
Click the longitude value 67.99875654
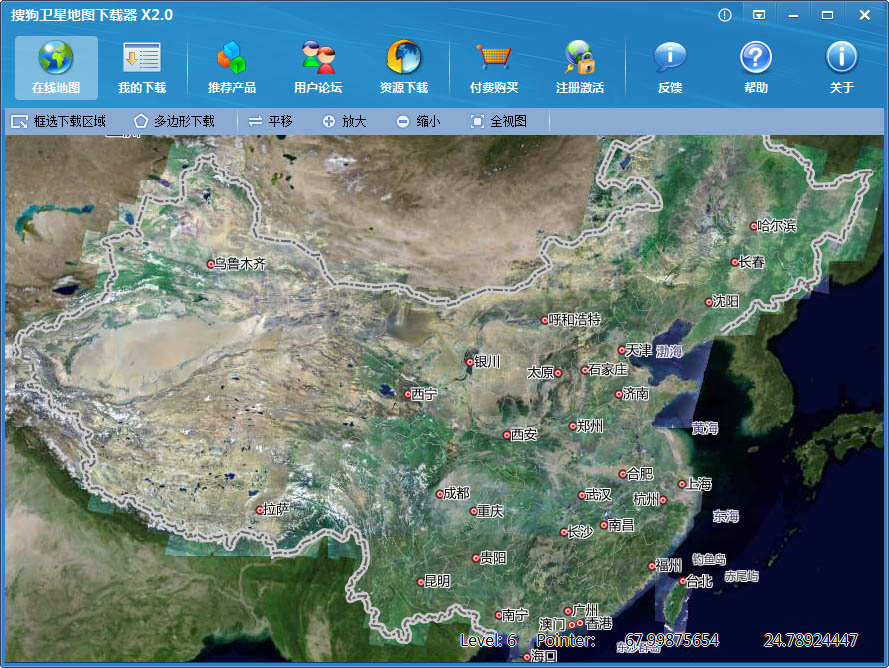(672, 641)
